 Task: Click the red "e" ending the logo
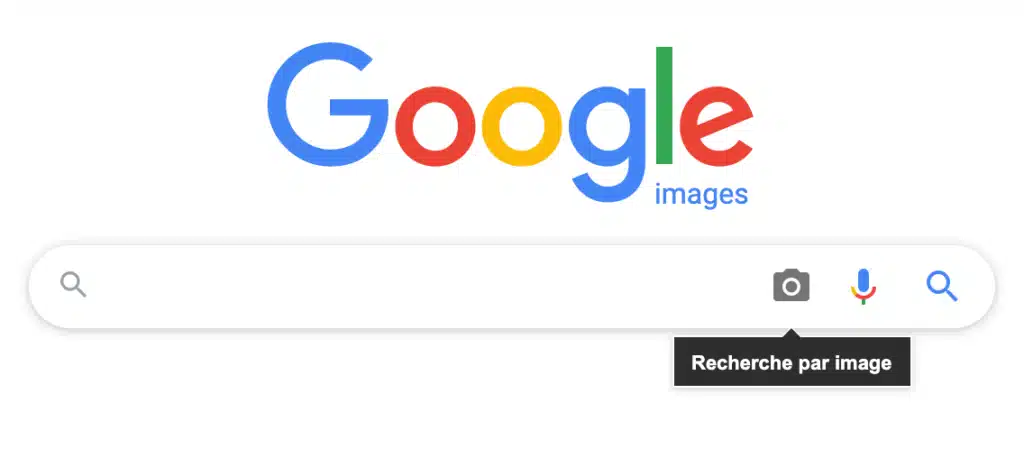717,125
